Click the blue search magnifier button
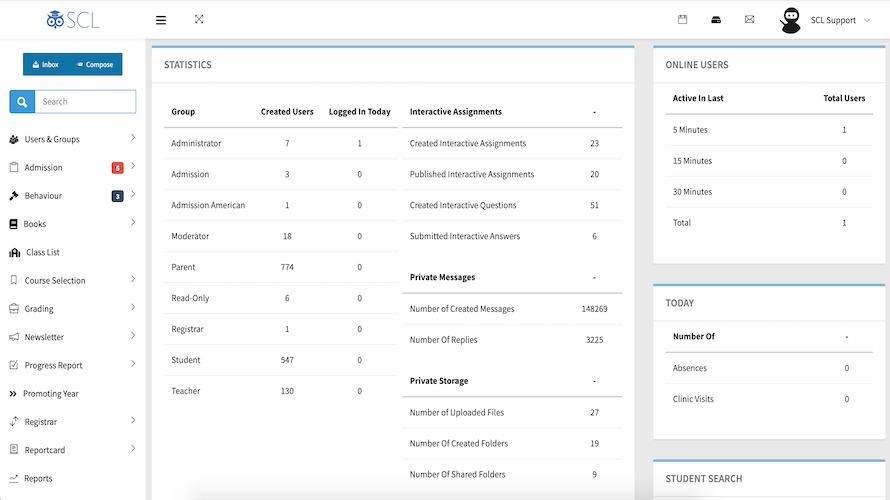This screenshot has width=890, height=500. tap(22, 101)
